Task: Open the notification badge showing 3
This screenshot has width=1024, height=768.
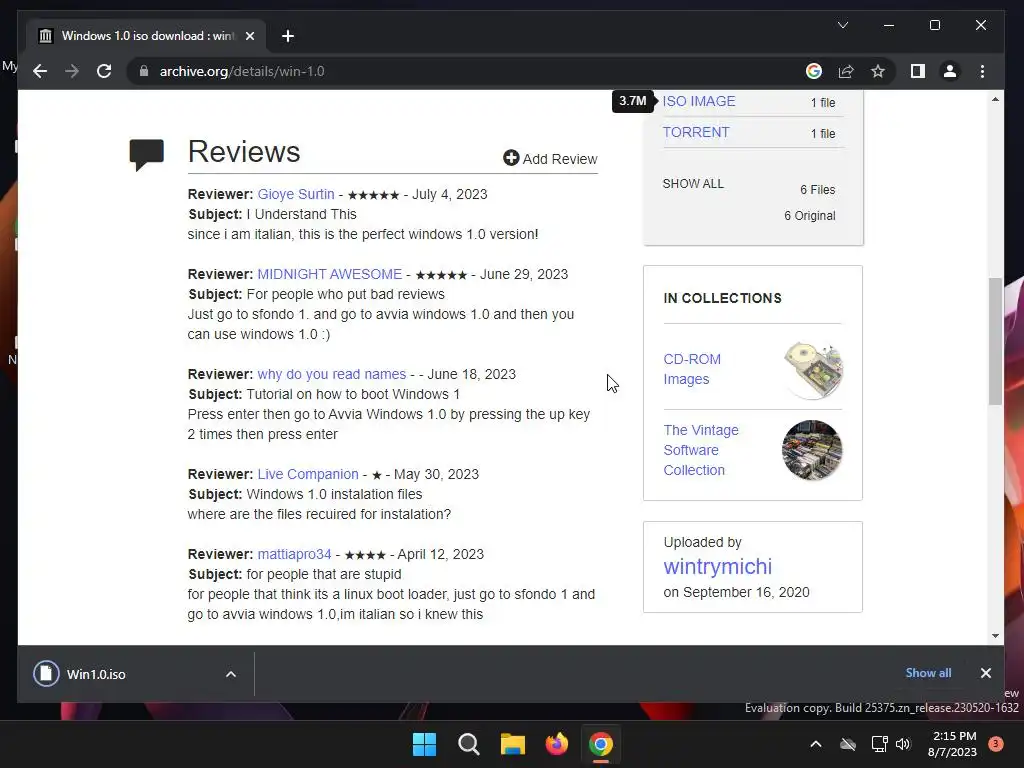Action: click(x=995, y=744)
